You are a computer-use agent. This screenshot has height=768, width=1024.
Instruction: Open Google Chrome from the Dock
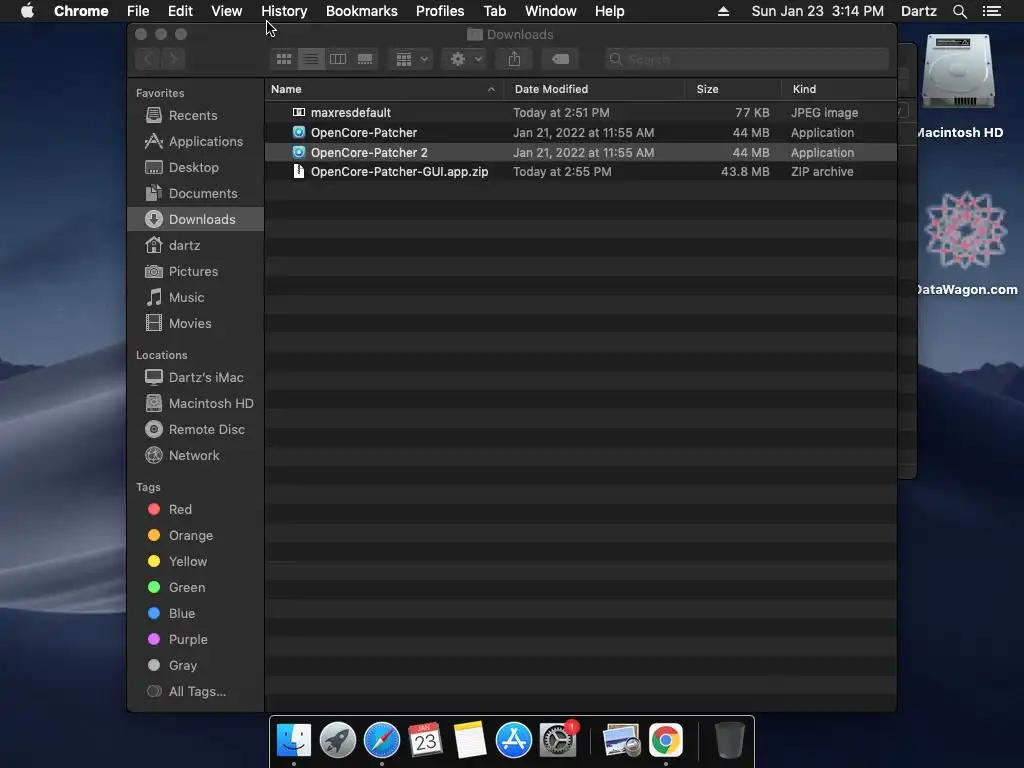tap(665, 741)
